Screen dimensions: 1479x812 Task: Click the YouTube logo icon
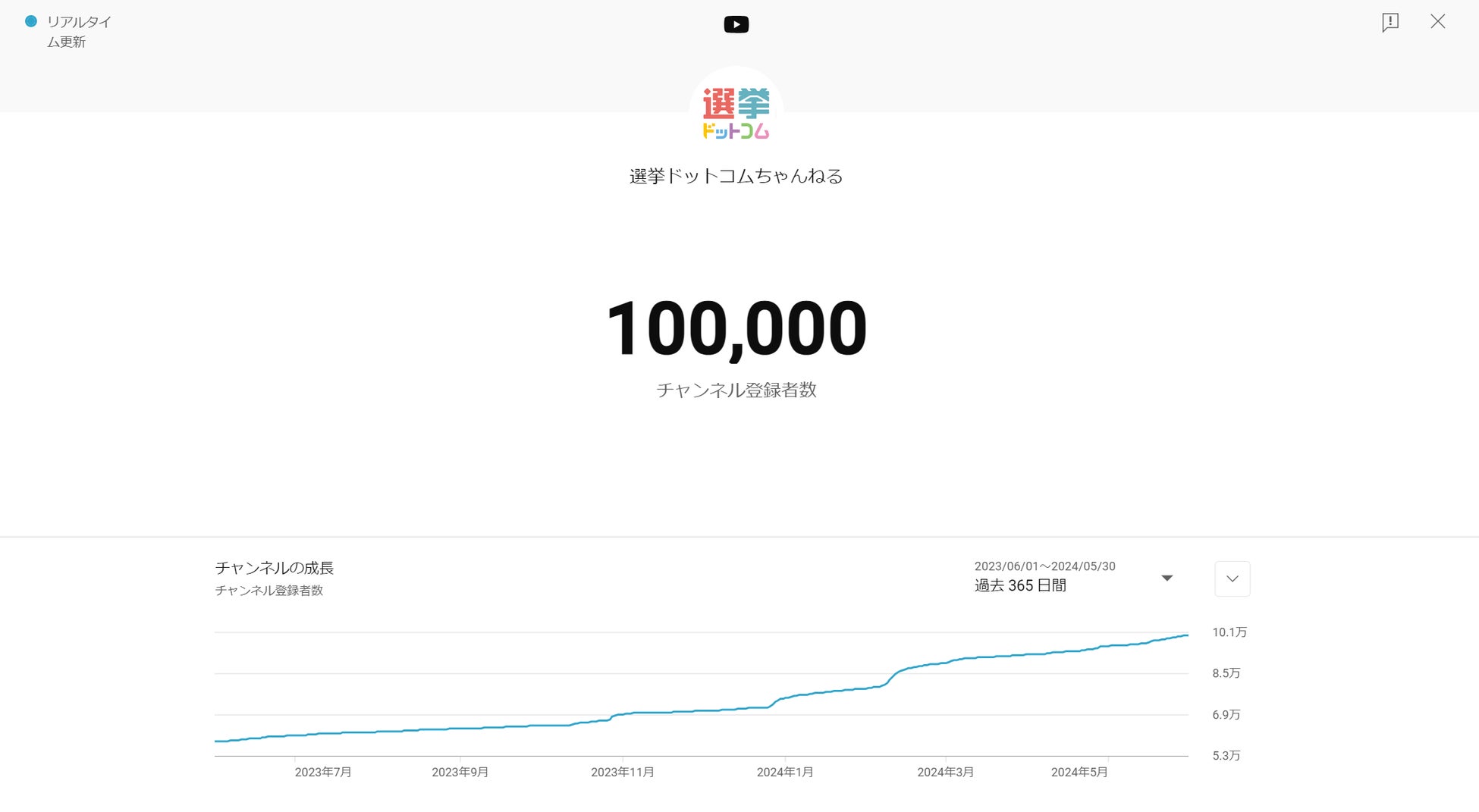pyautogui.click(x=736, y=25)
